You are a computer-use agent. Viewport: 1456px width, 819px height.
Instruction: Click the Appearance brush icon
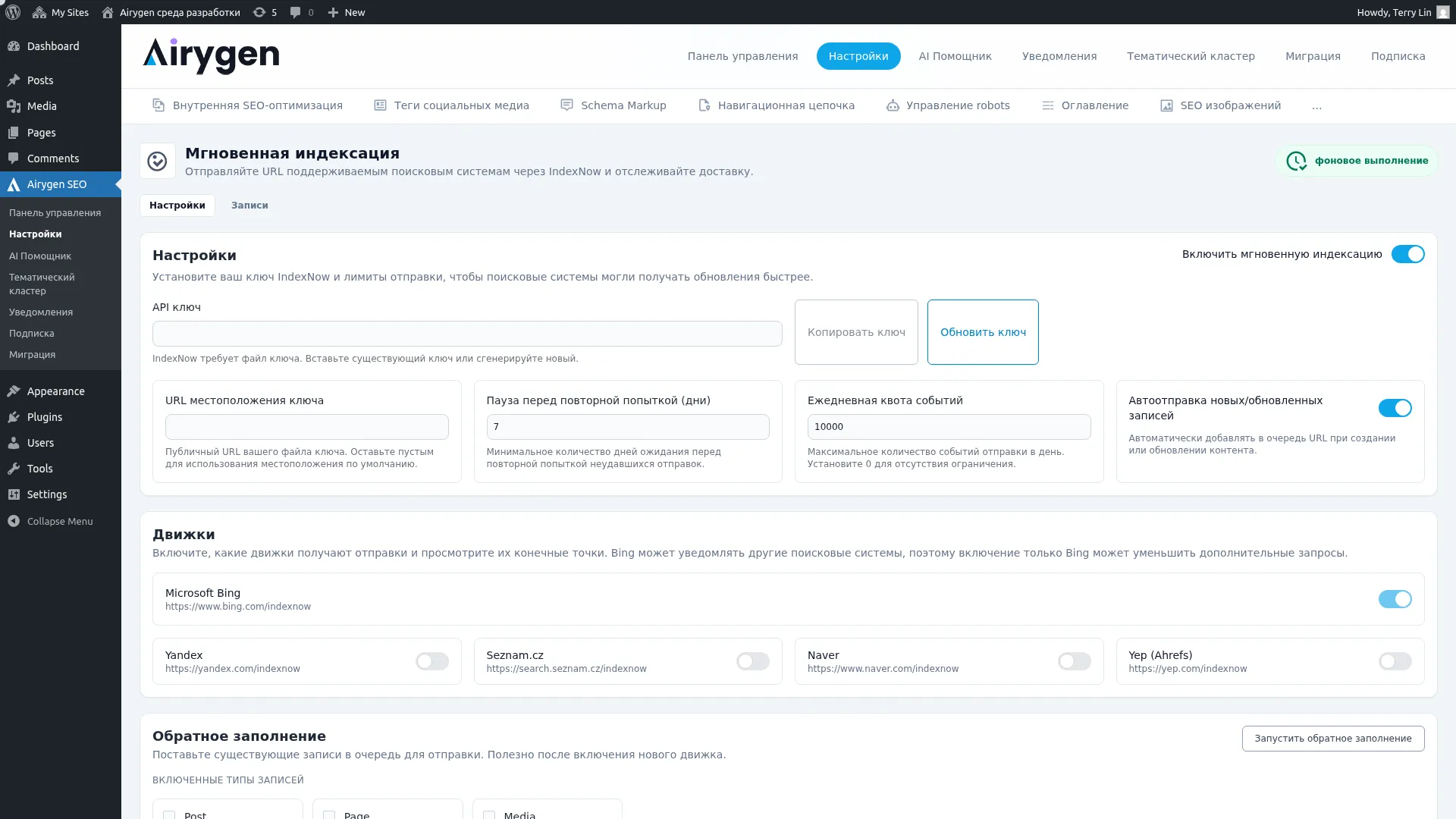(14, 391)
